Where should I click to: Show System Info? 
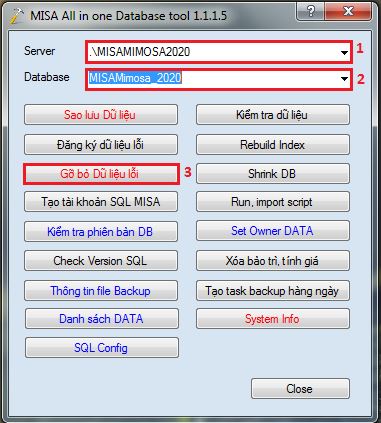point(273,319)
